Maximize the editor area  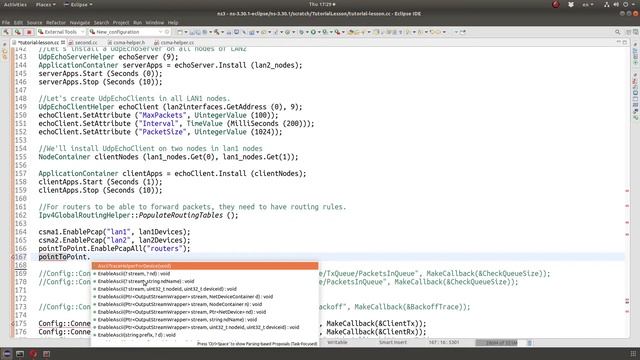[x=624, y=42]
